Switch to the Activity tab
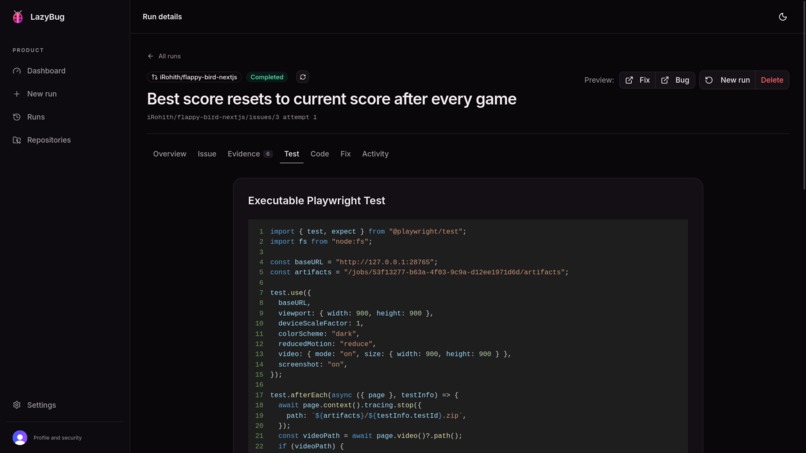 pyautogui.click(x=375, y=154)
